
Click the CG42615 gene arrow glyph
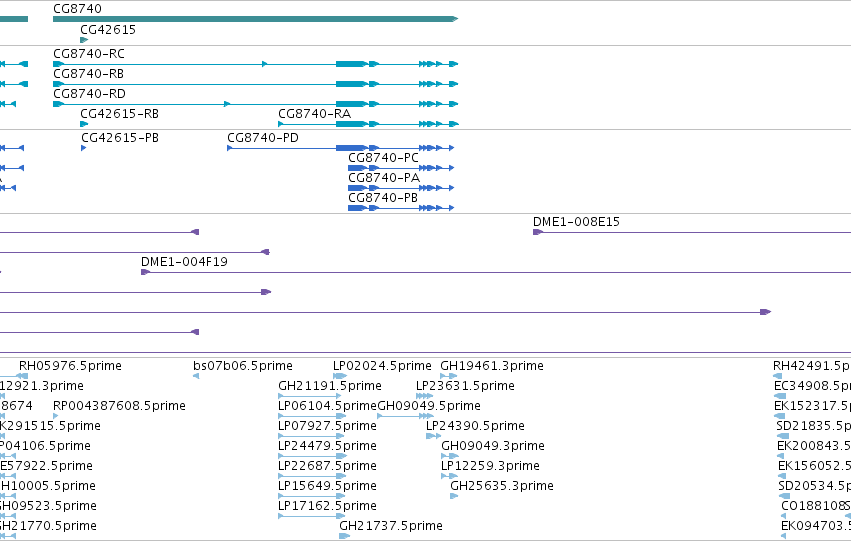84,40
